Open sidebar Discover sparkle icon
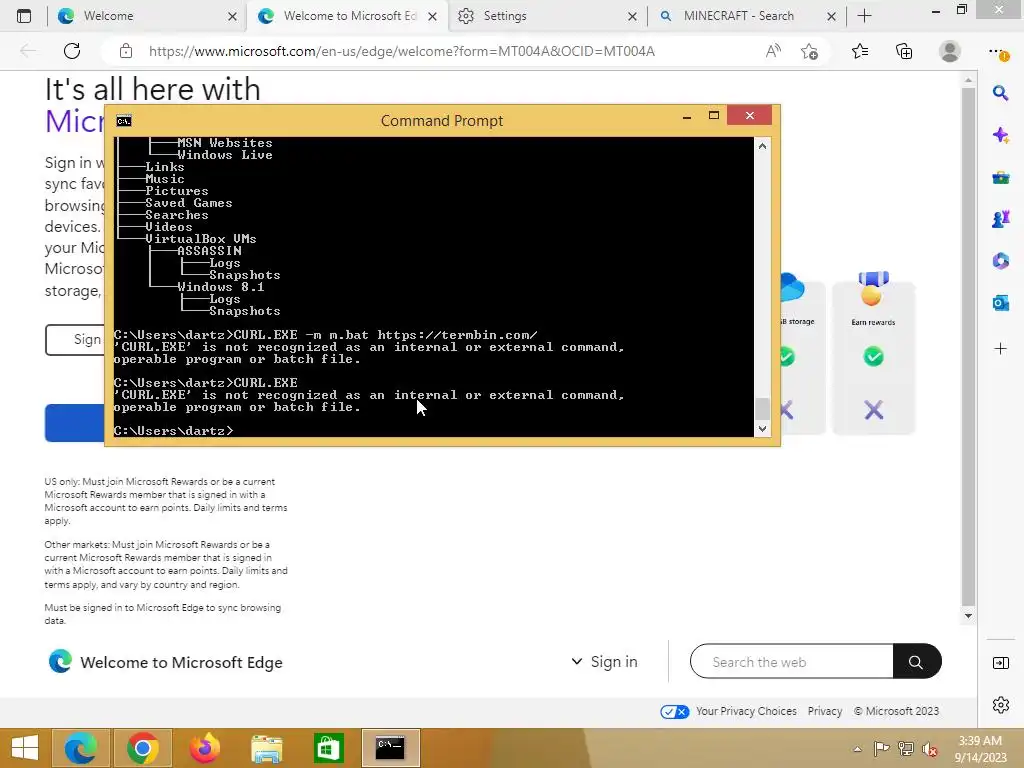The height and width of the screenshot is (768, 1024). pyautogui.click(x=1000, y=135)
